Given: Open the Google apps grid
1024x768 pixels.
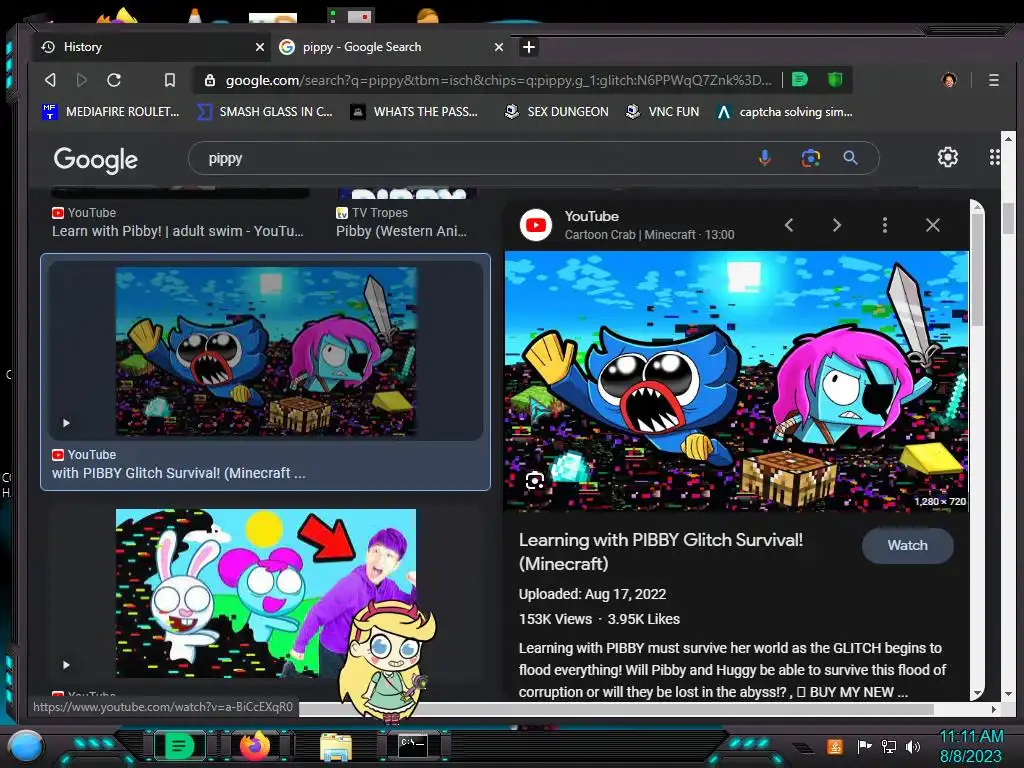Looking at the screenshot, I should point(994,157).
